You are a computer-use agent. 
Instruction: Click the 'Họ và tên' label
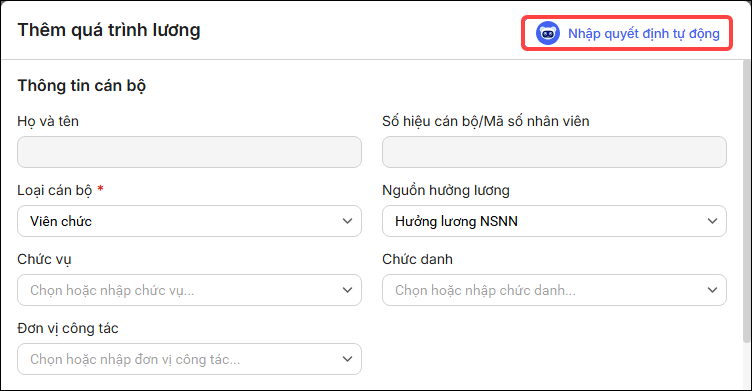tap(48, 121)
